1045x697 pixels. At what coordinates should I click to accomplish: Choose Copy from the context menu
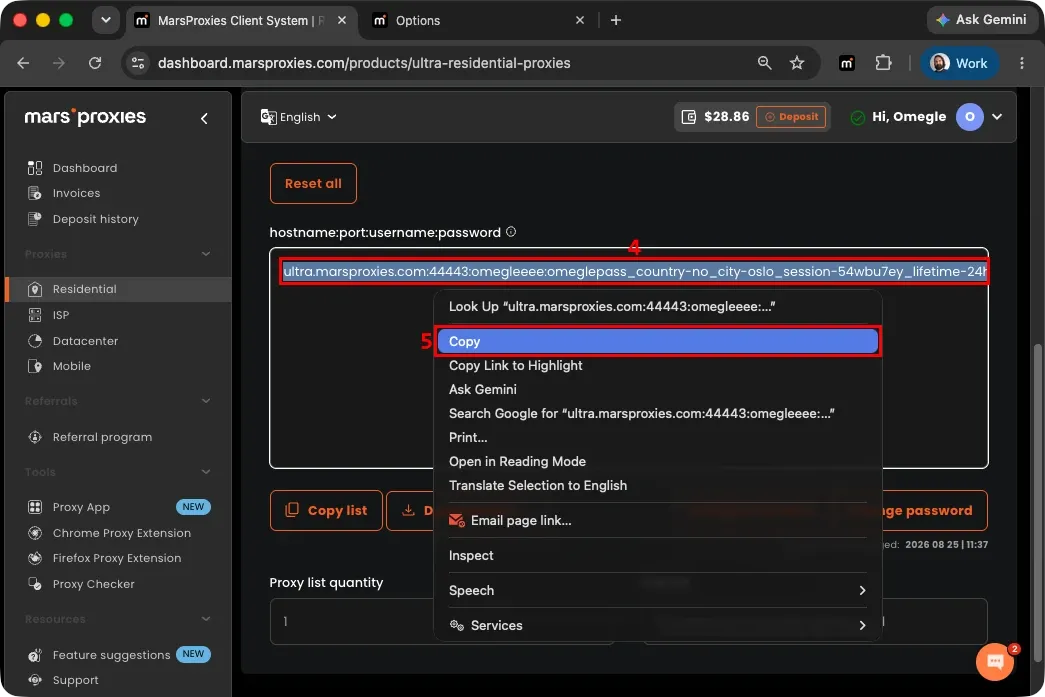(657, 341)
